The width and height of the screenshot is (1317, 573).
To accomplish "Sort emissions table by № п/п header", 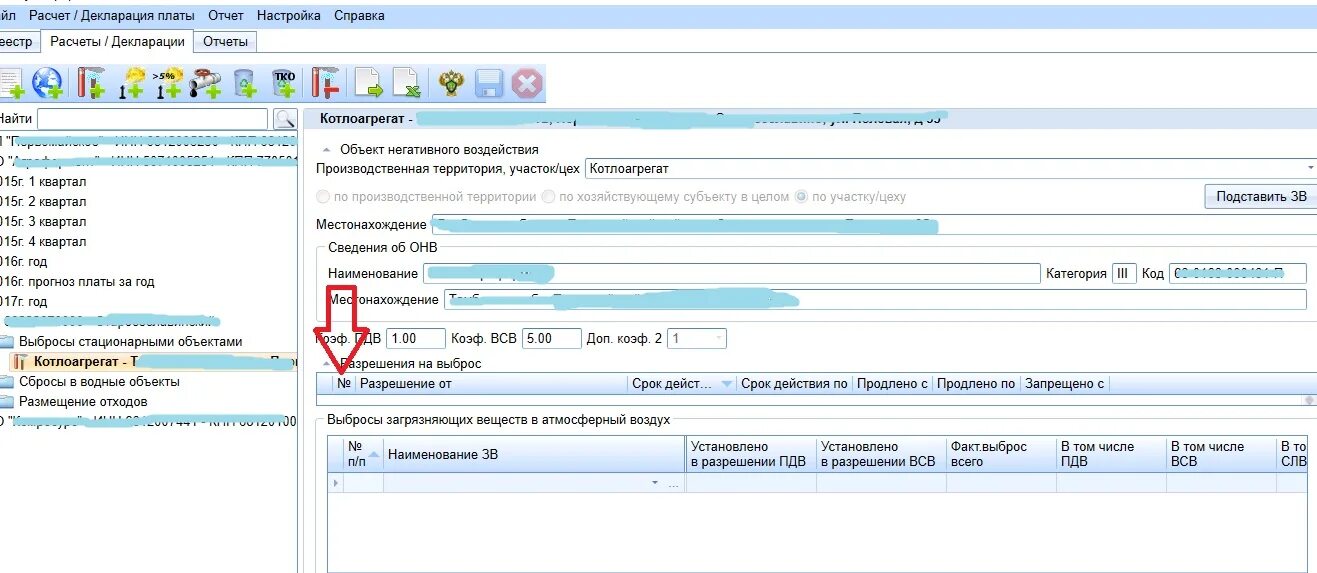I will 363,454.
